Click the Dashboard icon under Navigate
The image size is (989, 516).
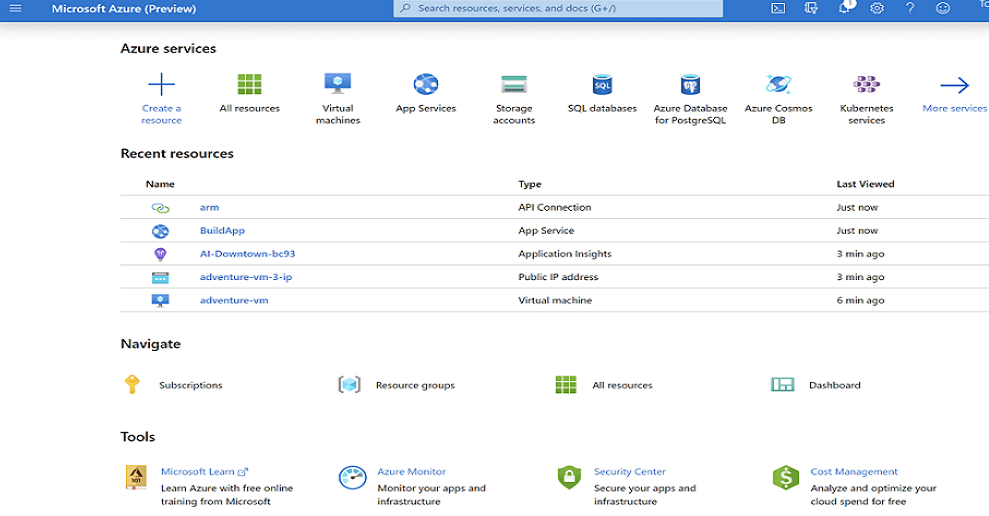tap(783, 384)
